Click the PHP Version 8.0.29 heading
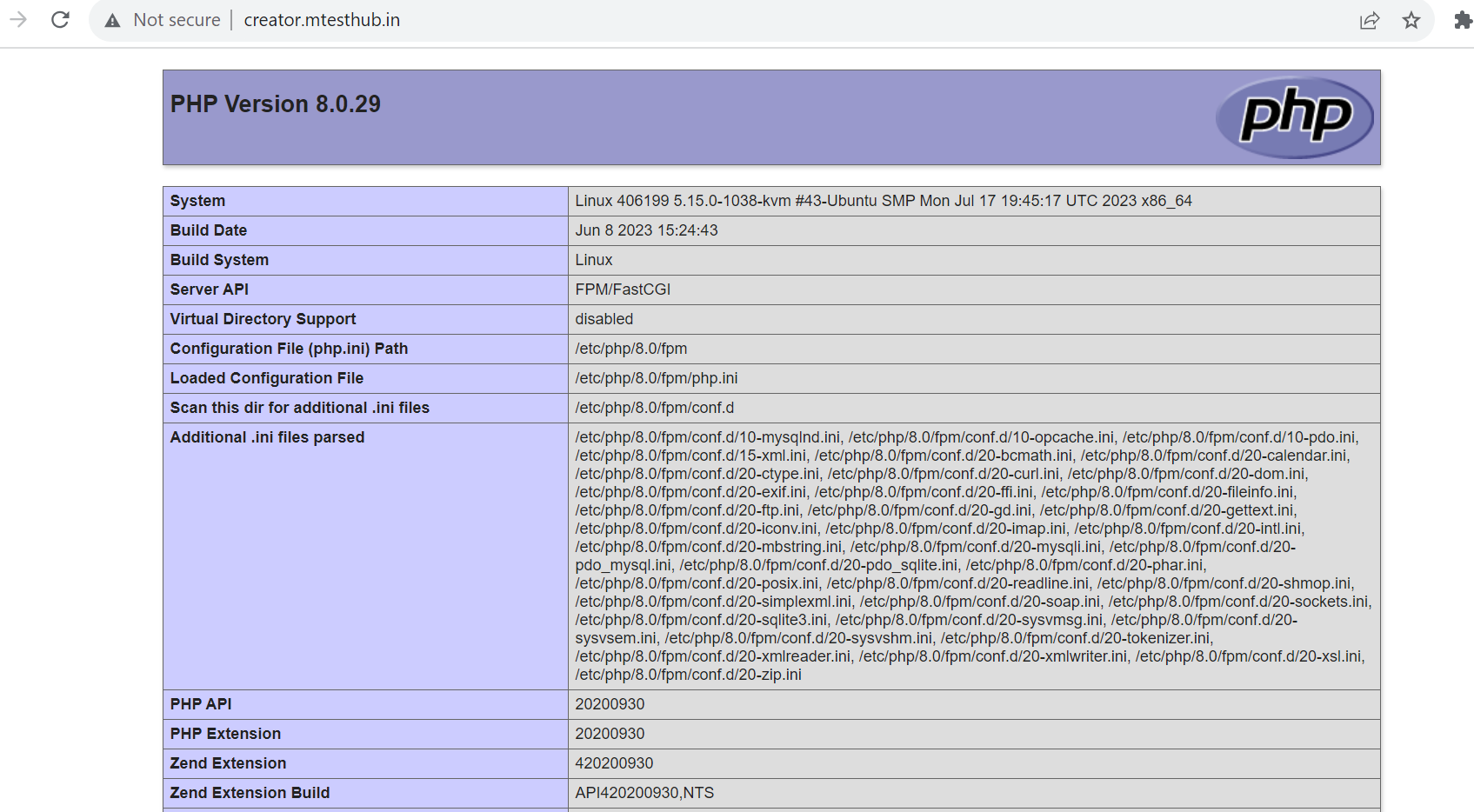Viewport: 1474px width, 812px height. (x=276, y=104)
